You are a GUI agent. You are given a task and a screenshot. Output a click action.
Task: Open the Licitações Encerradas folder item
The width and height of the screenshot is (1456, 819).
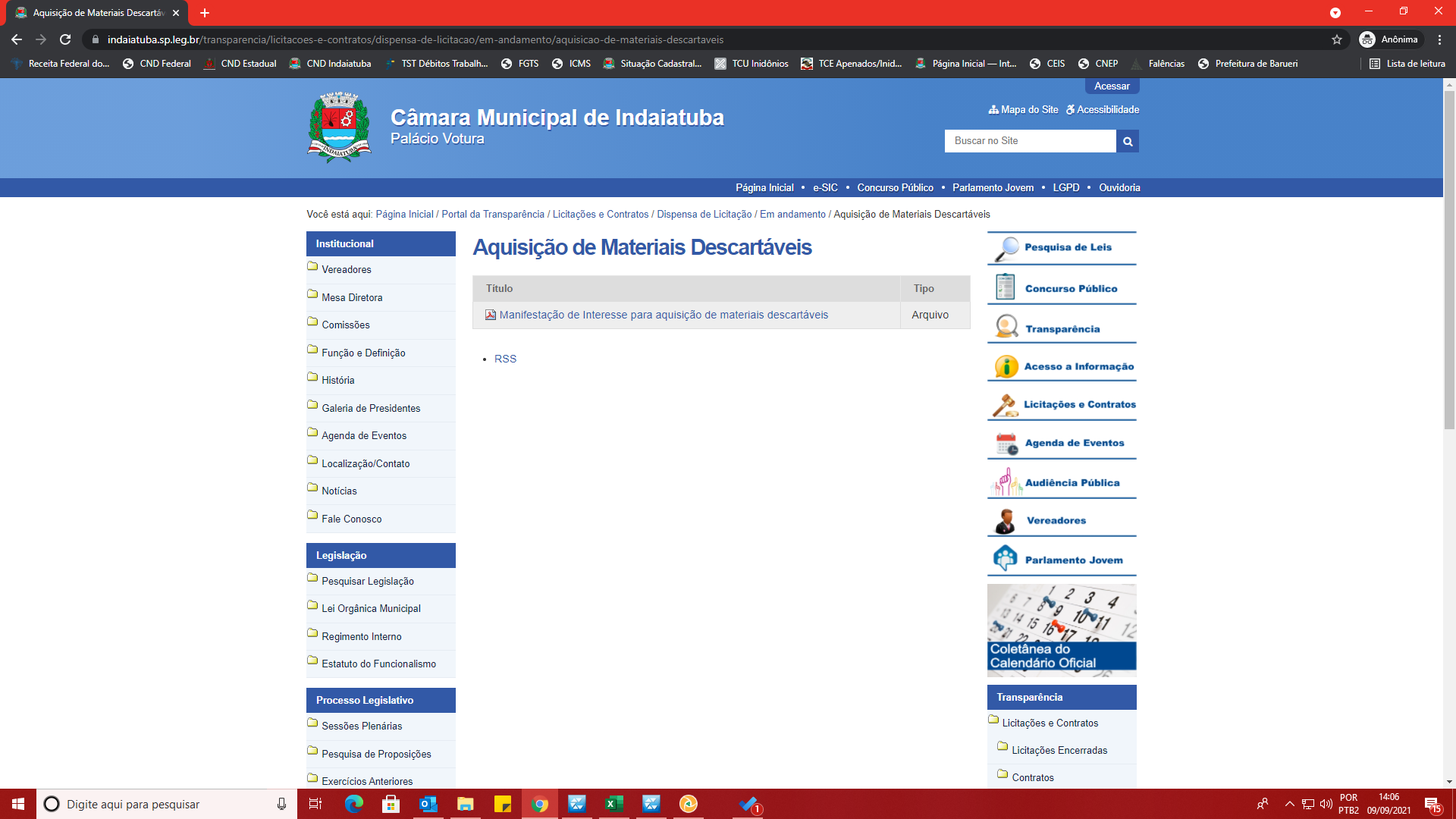pos(1059,751)
